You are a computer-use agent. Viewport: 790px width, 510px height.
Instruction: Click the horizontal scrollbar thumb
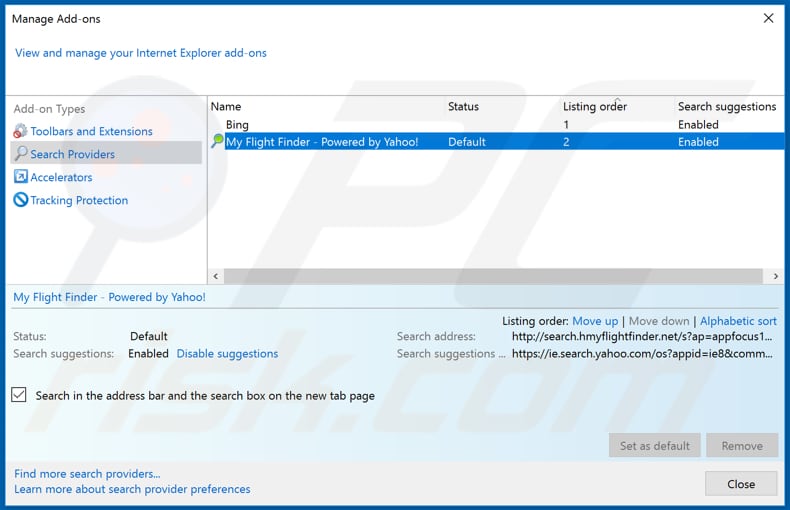point(493,276)
